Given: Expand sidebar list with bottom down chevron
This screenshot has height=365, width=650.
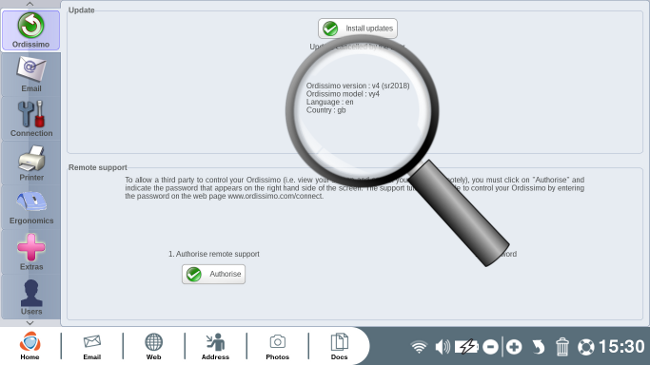Looking at the screenshot, I should 30,323.
